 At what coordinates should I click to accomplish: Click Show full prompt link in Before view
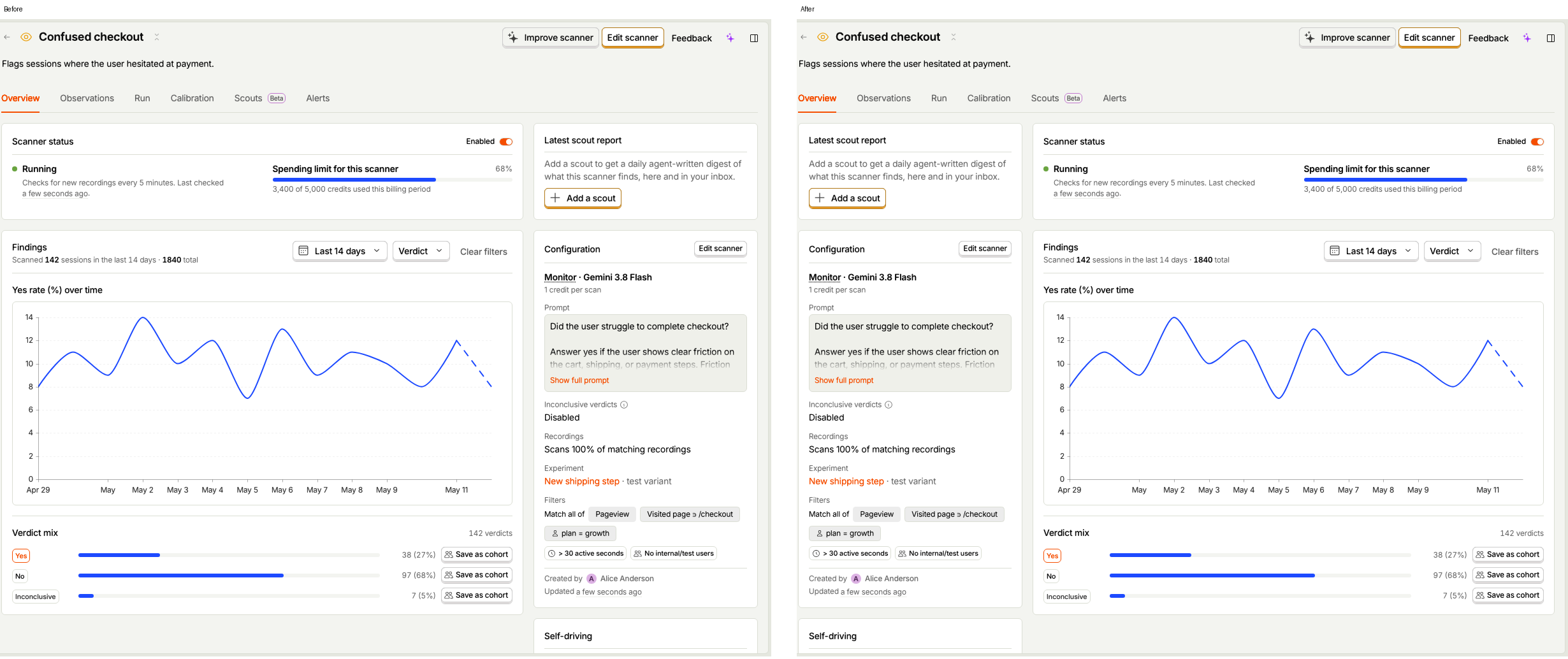pyautogui.click(x=579, y=380)
